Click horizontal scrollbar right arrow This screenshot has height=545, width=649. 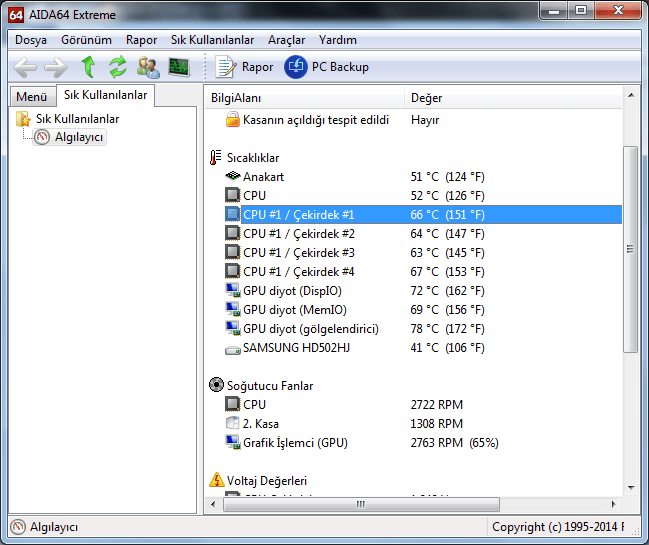(x=613, y=504)
